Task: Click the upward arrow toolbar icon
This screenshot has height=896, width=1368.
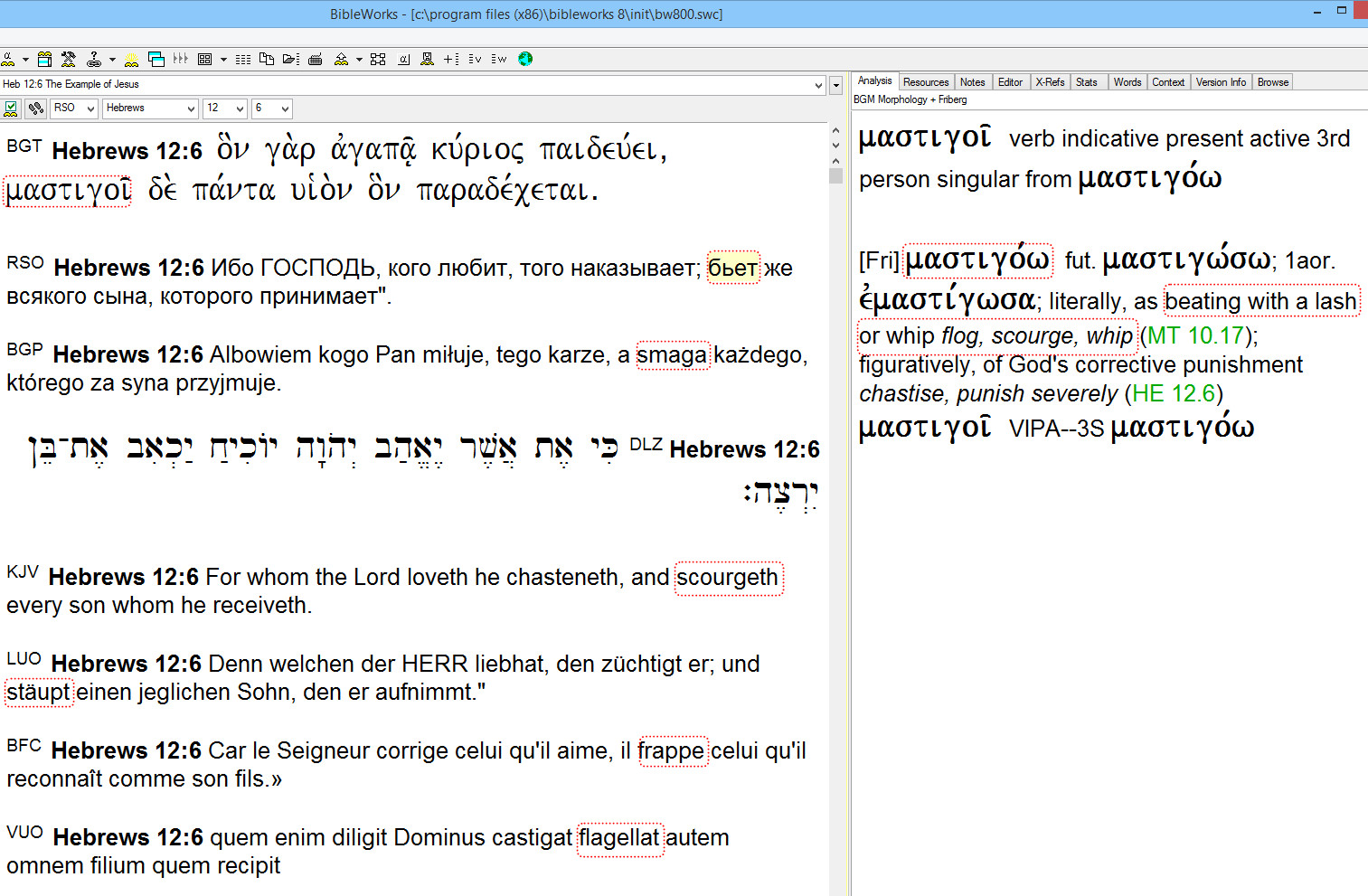Action: [x=341, y=59]
